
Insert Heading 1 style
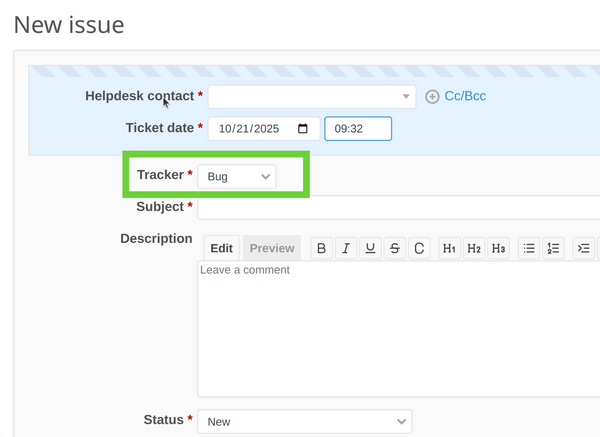coord(450,248)
